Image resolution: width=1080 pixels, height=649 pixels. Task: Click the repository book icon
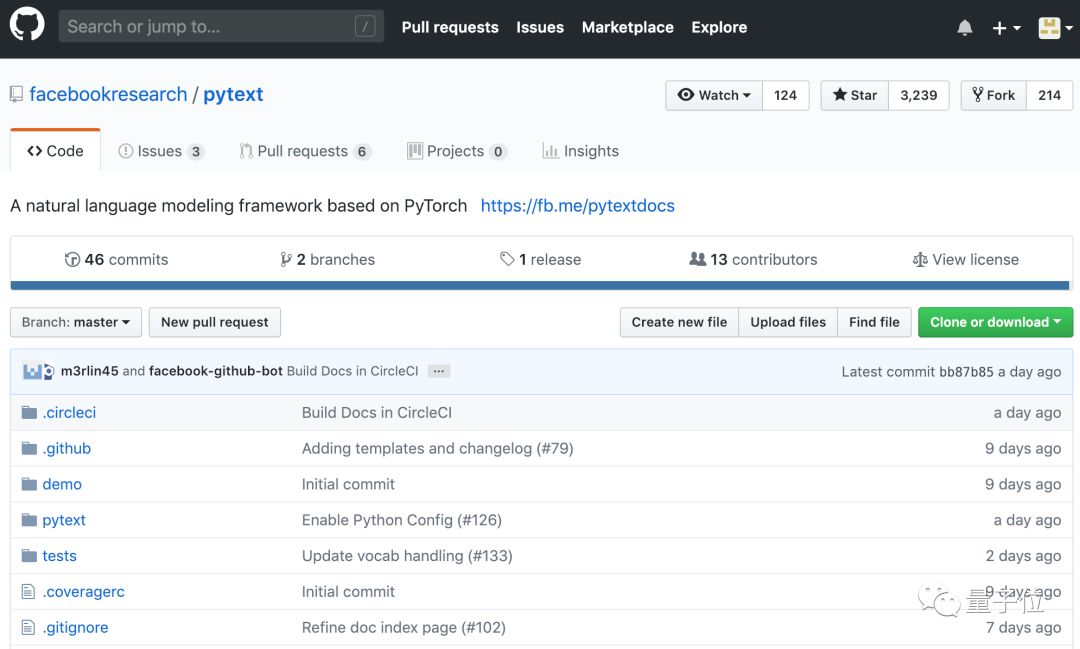click(x=16, y=95)
